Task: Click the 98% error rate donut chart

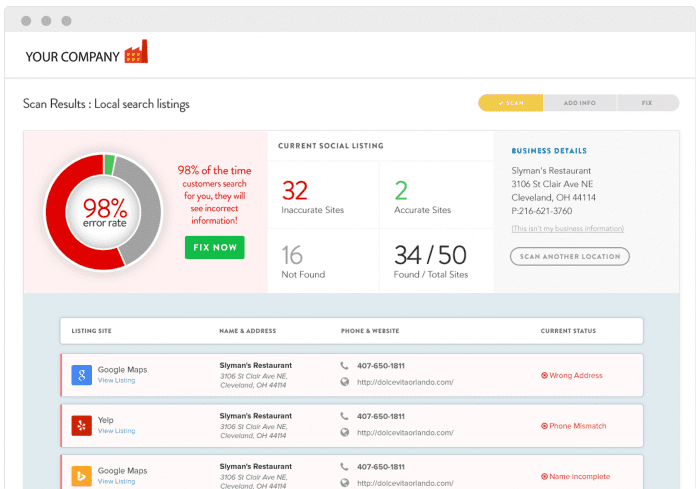Action: coord(104,212)
